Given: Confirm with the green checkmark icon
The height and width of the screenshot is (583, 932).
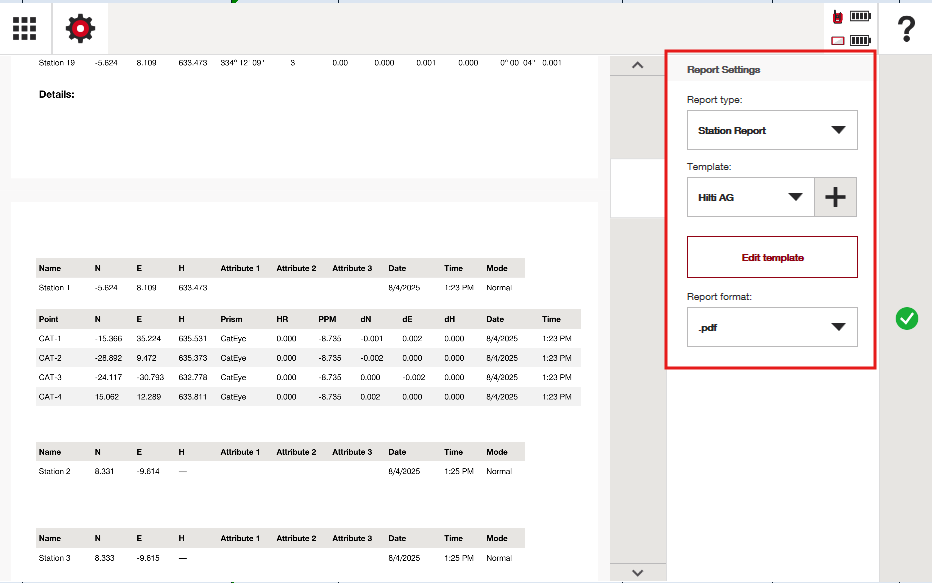Looking at the screenshot, I should (907, 319).
